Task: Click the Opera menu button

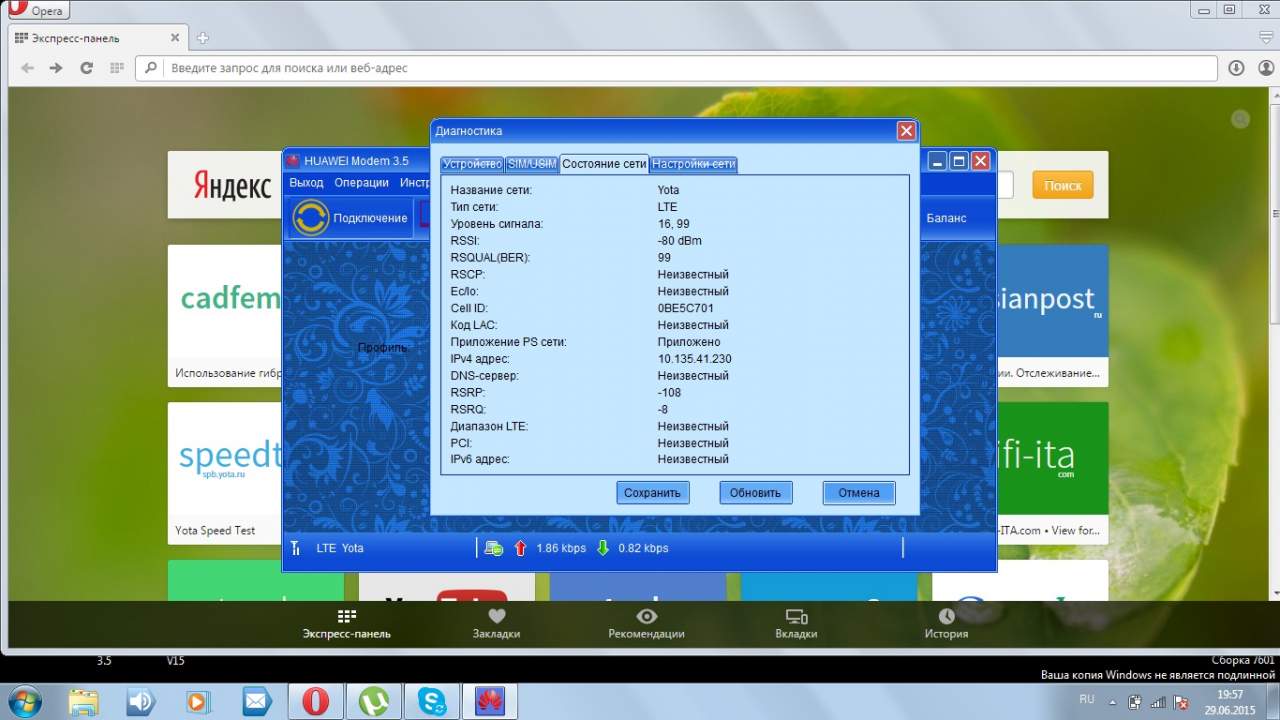Action: point(37,10)
